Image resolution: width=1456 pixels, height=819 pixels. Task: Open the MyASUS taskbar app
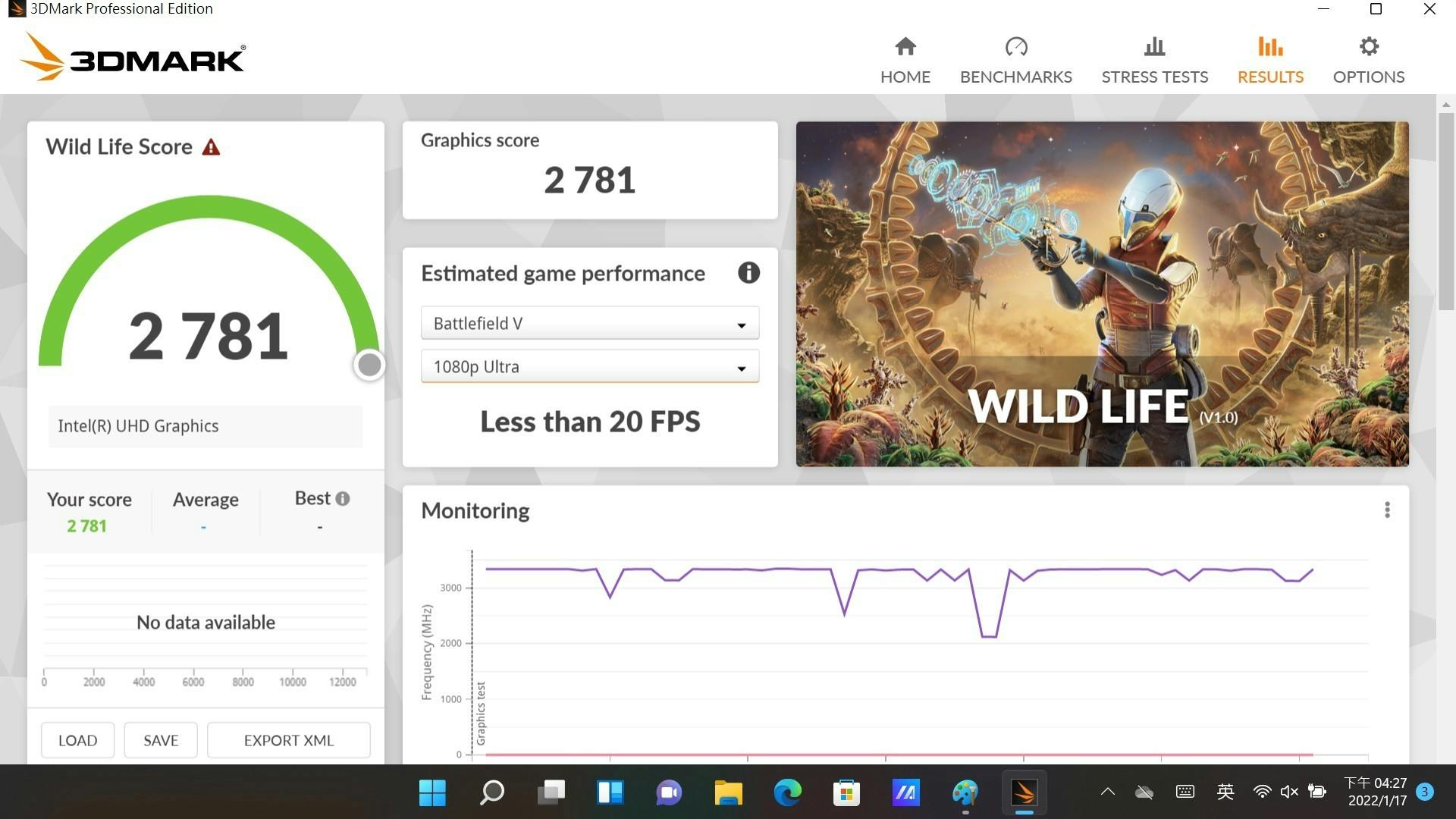[905, 793]
